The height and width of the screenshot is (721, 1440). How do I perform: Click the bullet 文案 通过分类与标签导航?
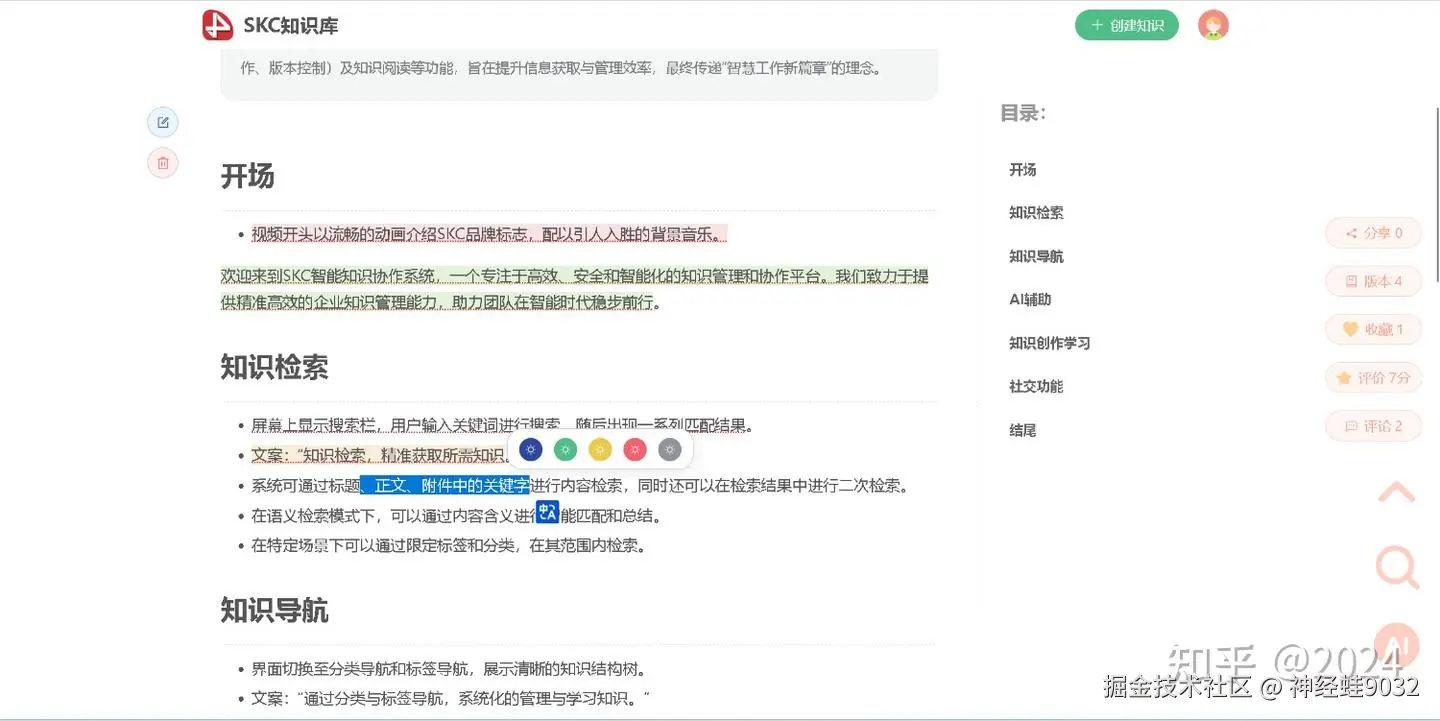tap(451, 699)
